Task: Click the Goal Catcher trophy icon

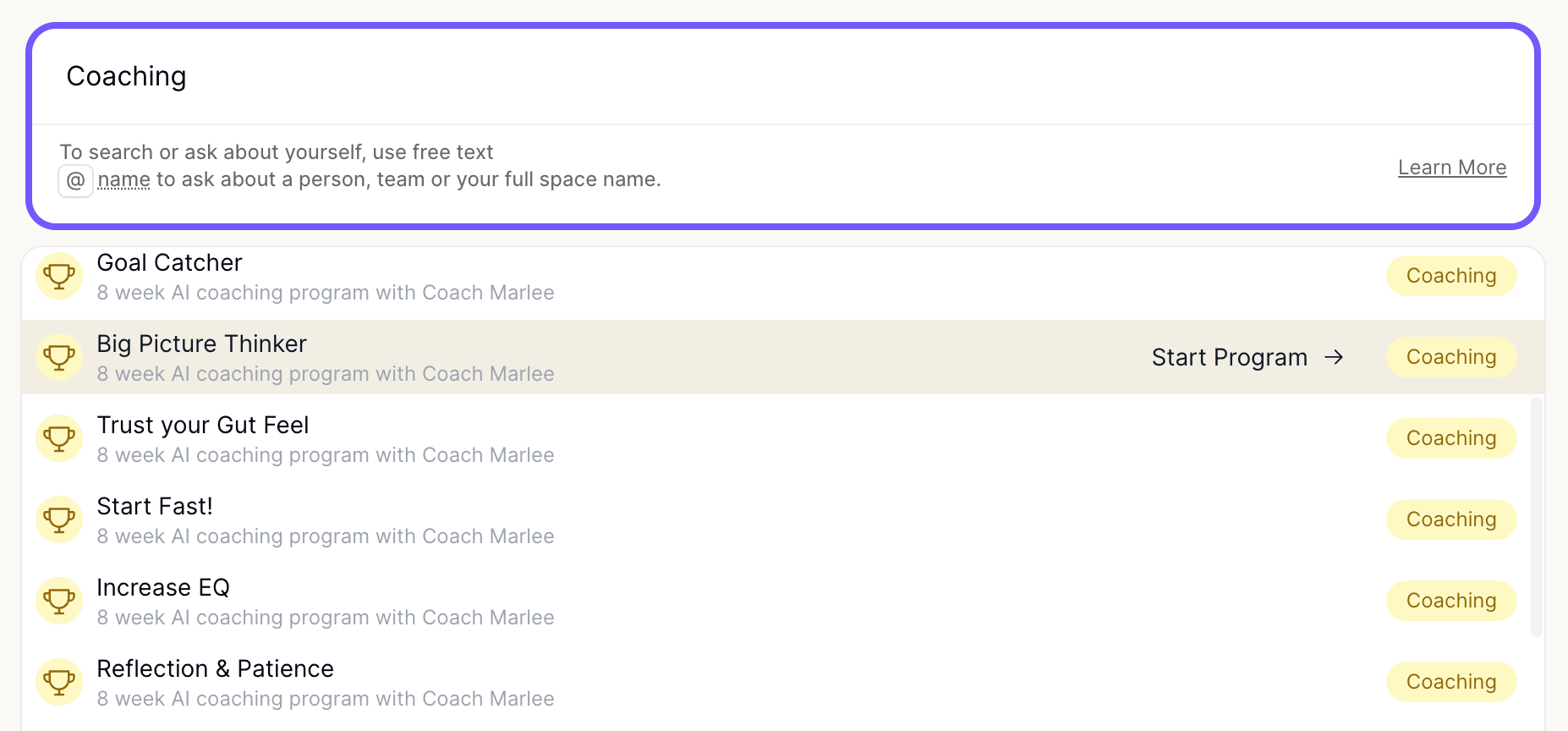Action: coord(59,276)
